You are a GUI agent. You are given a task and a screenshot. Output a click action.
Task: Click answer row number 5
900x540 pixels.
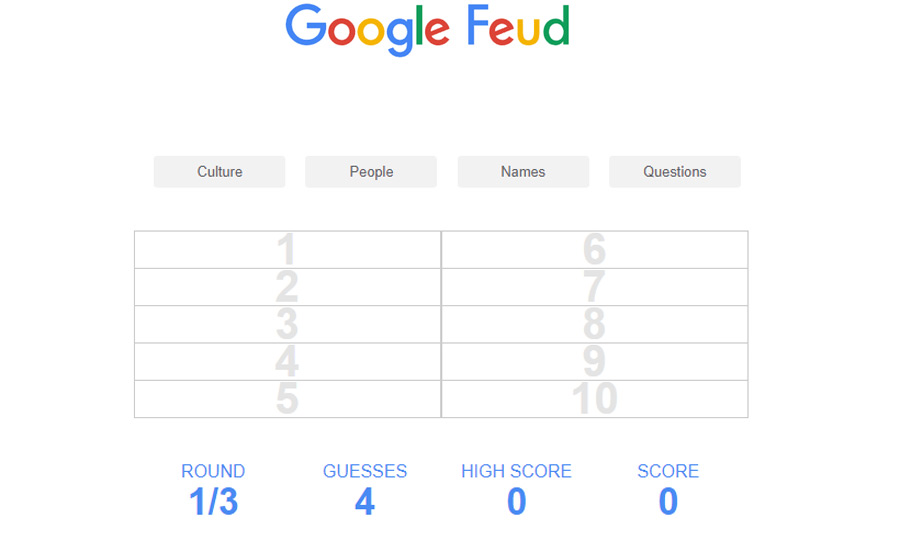[x=287, y=399]
